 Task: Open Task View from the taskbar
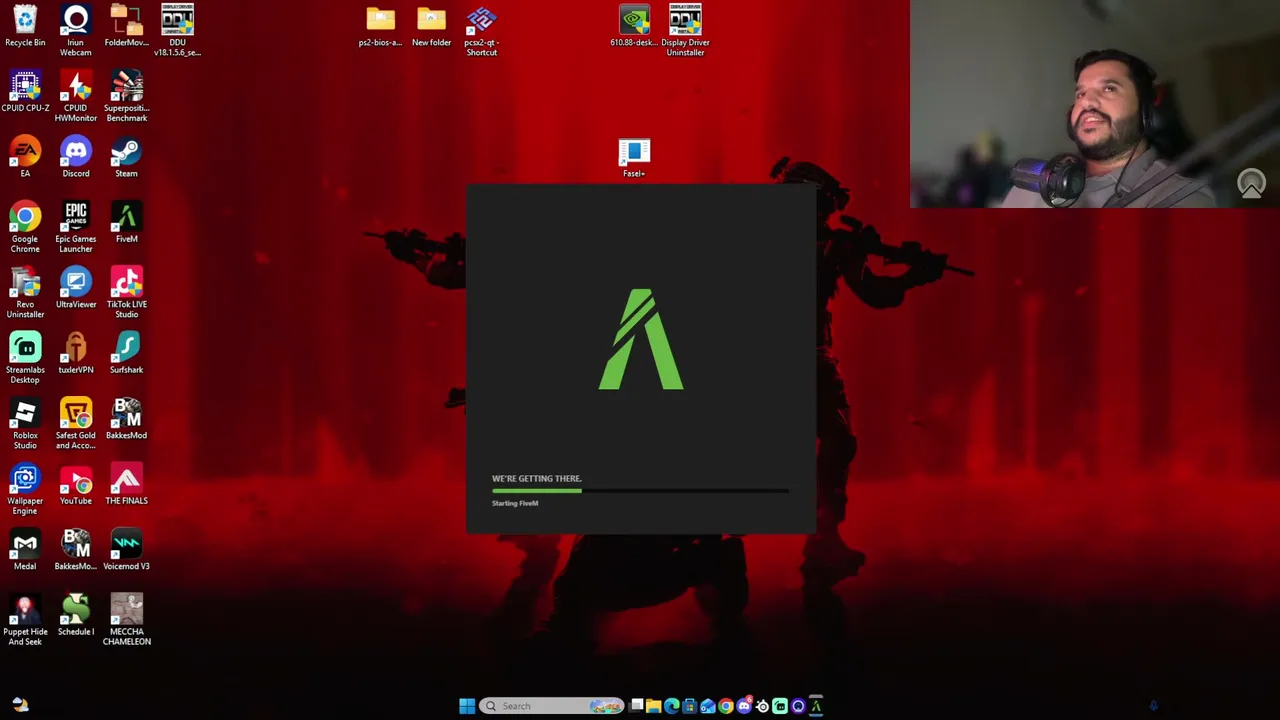636,706
